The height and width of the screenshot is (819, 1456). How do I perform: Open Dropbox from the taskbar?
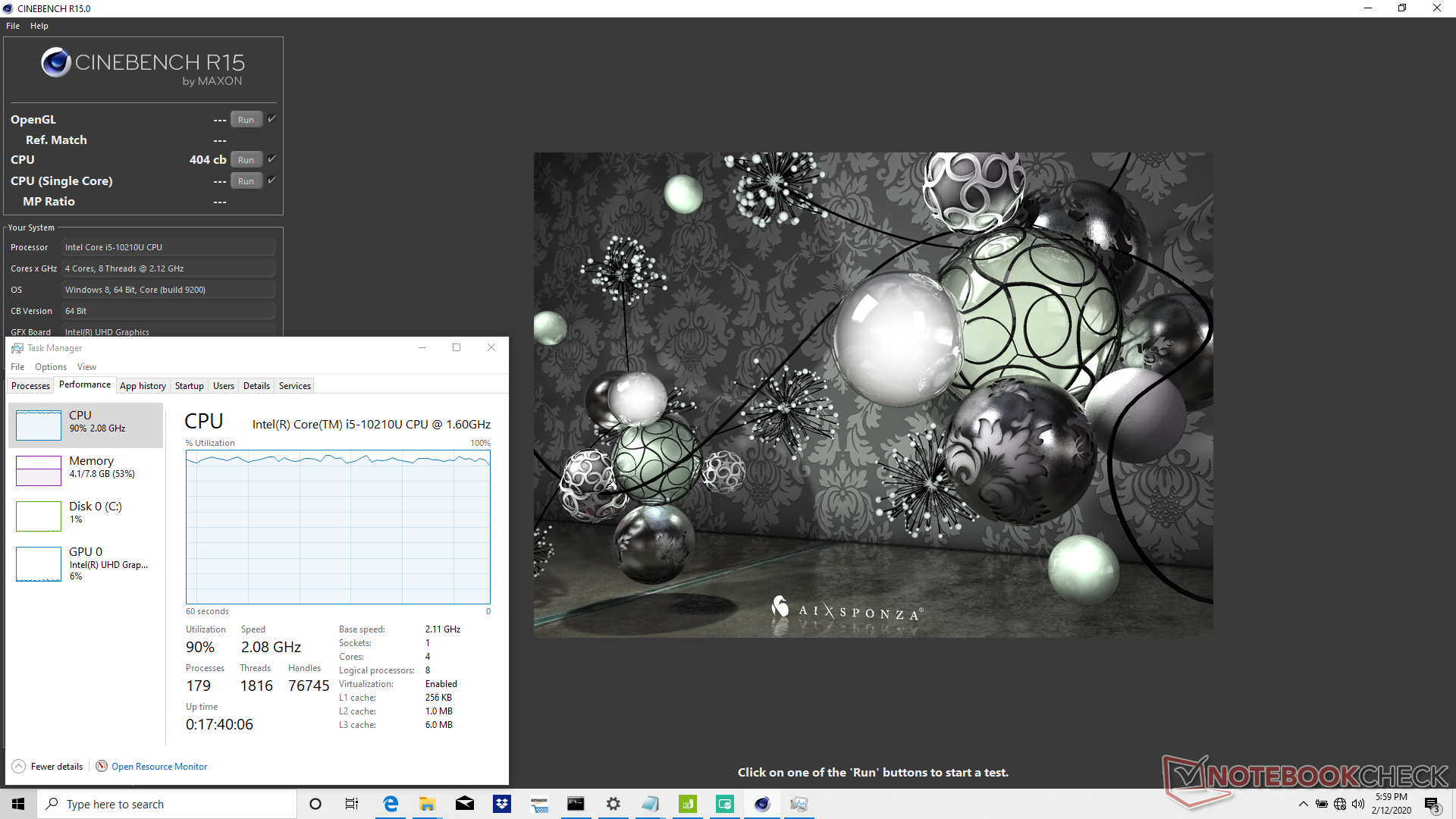[x=502, y=804]
